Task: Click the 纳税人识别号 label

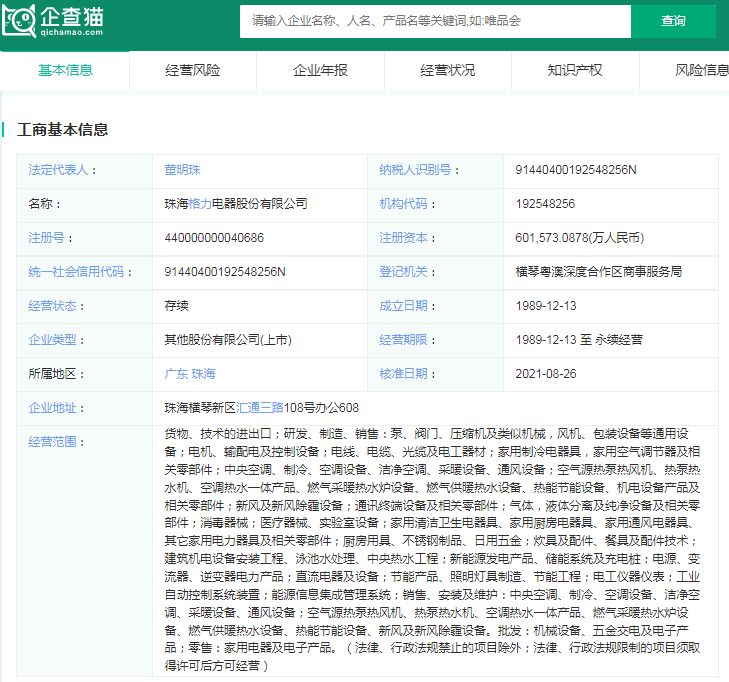Action: point(415,170)
